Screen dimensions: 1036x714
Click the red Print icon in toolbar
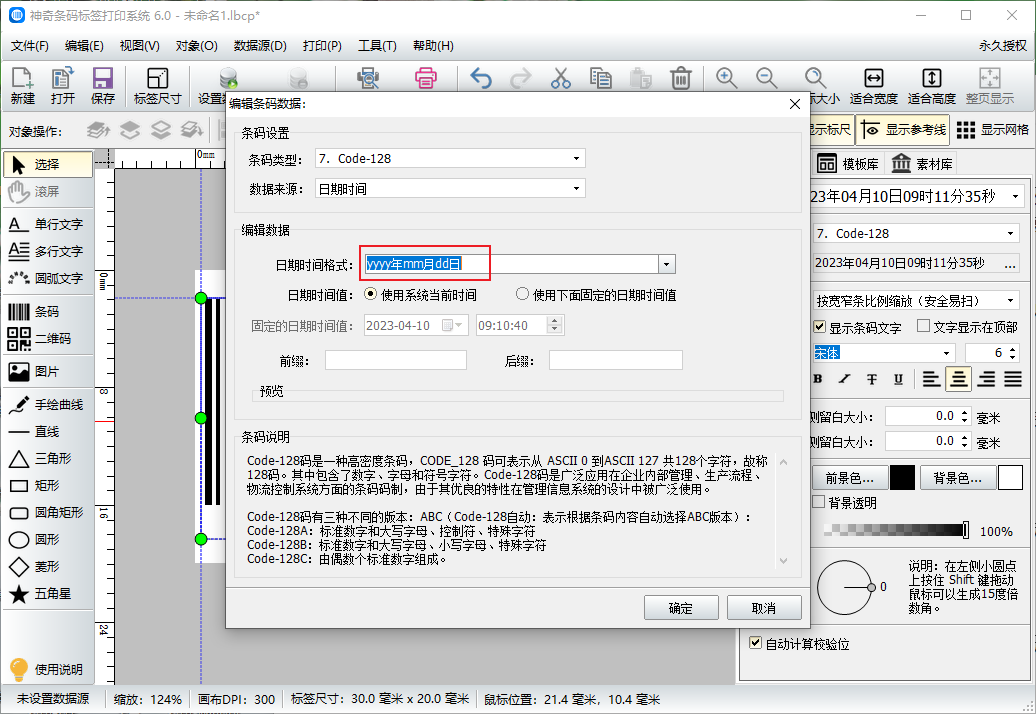tap(426, 79)
